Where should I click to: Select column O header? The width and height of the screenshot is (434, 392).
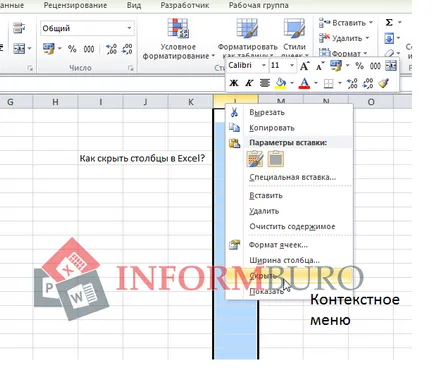[371, 102]
